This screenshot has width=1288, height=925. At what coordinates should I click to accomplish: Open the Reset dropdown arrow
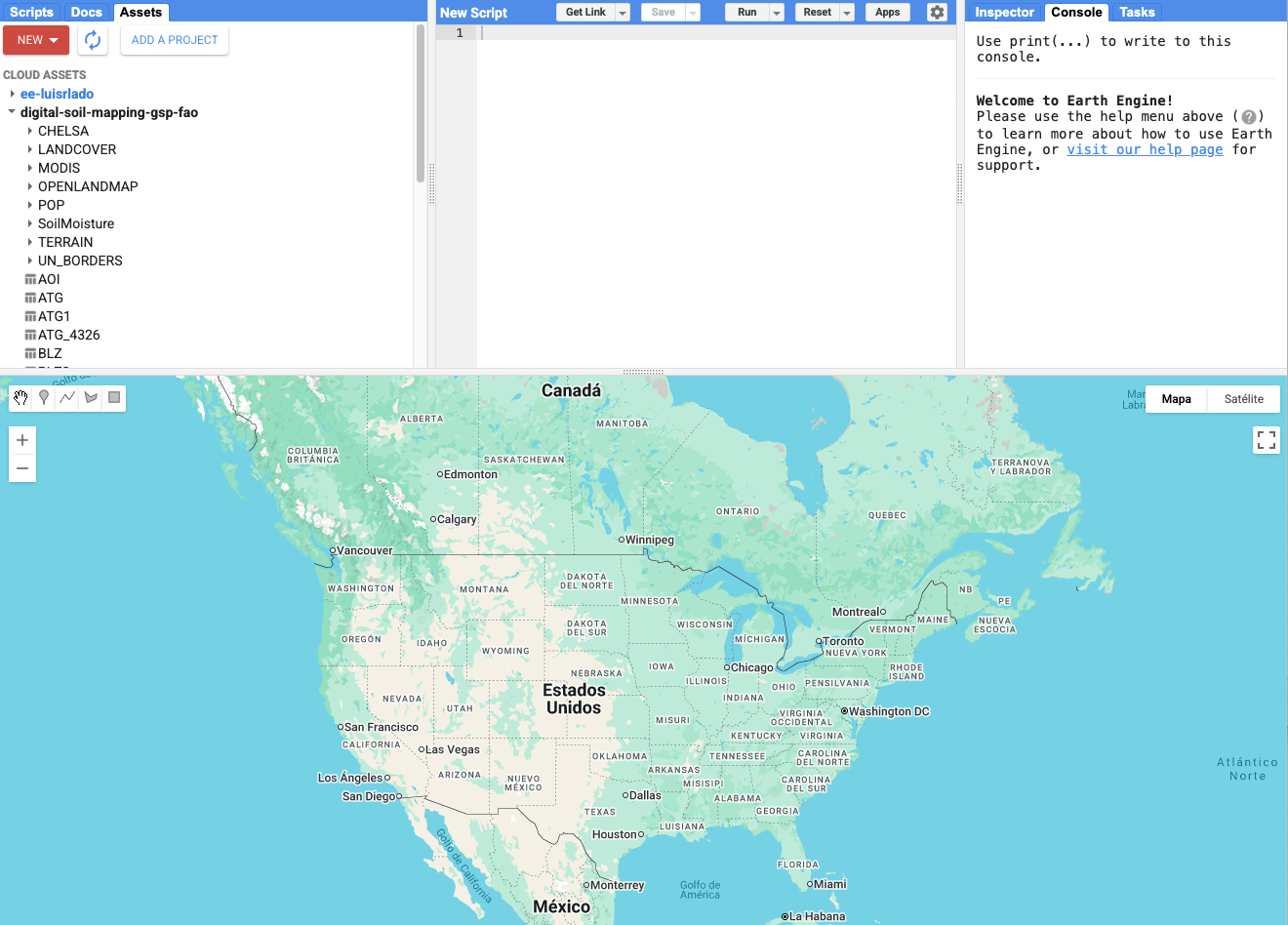[x=847, y=13]
